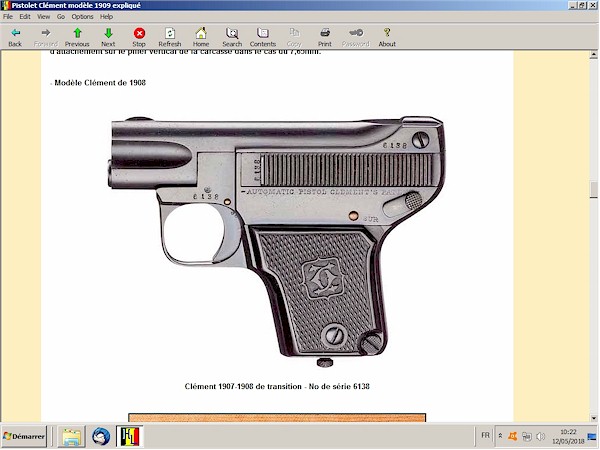The height and width of the screenshot is (450, 600).
Task: Launch Thunderbird from the taskbar
Action: coord(101,436)
